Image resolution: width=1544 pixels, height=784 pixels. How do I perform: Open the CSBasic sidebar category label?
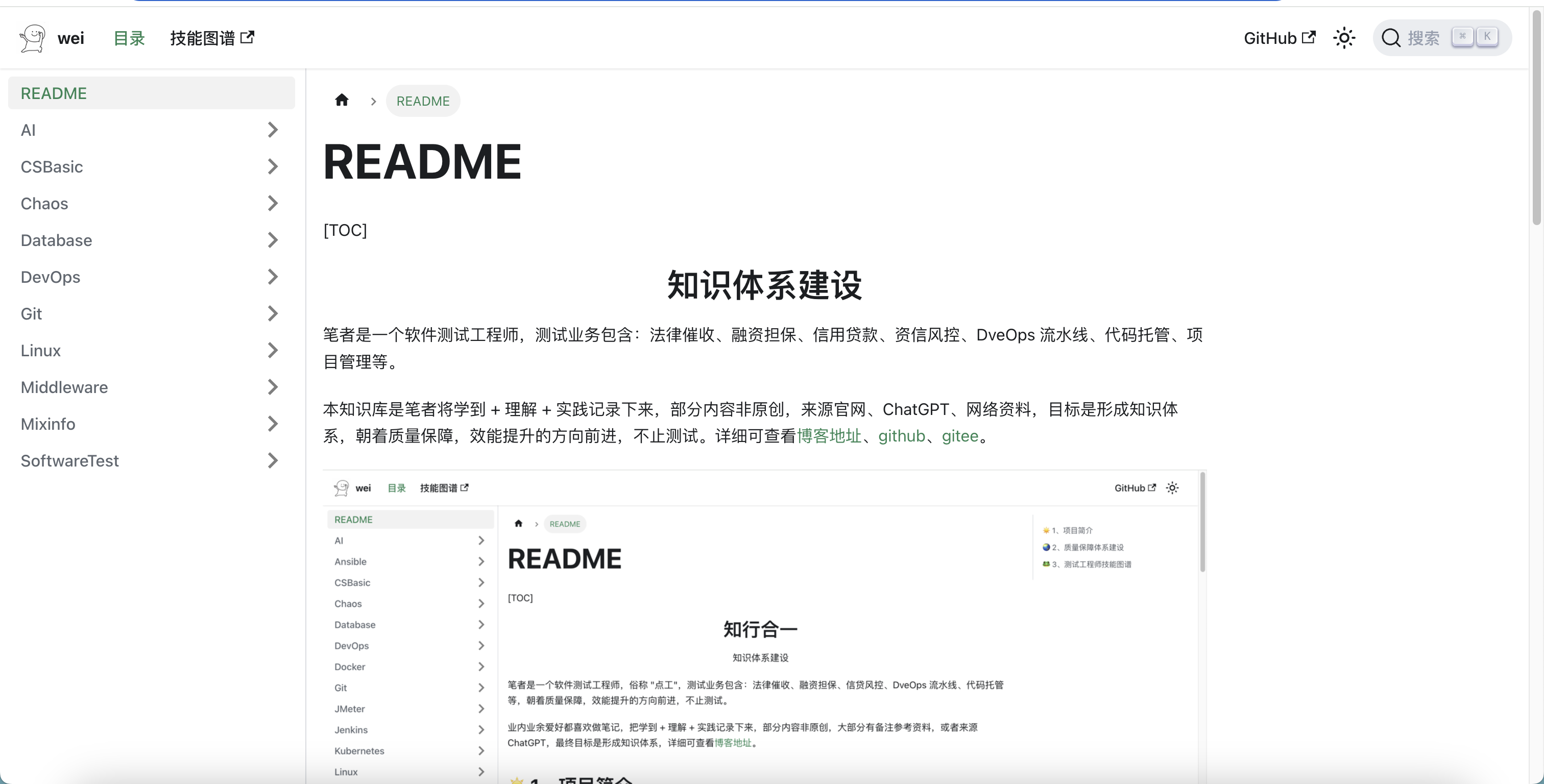tap(52, 166)
